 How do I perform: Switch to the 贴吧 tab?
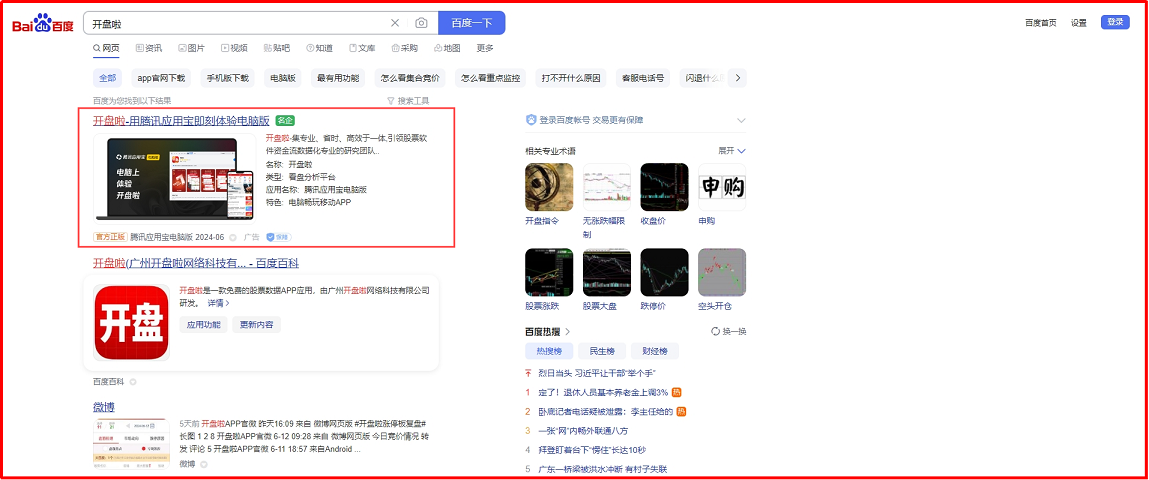[x=276, y=48]
